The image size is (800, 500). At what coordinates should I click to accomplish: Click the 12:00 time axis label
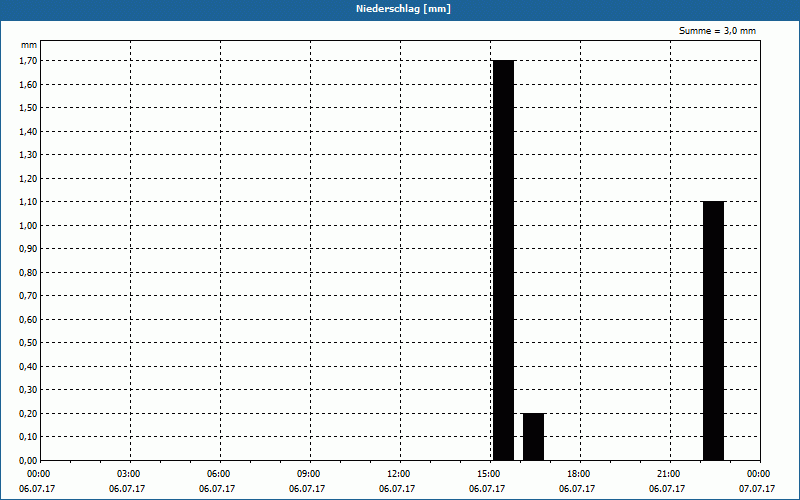click(x=398, y=474)
